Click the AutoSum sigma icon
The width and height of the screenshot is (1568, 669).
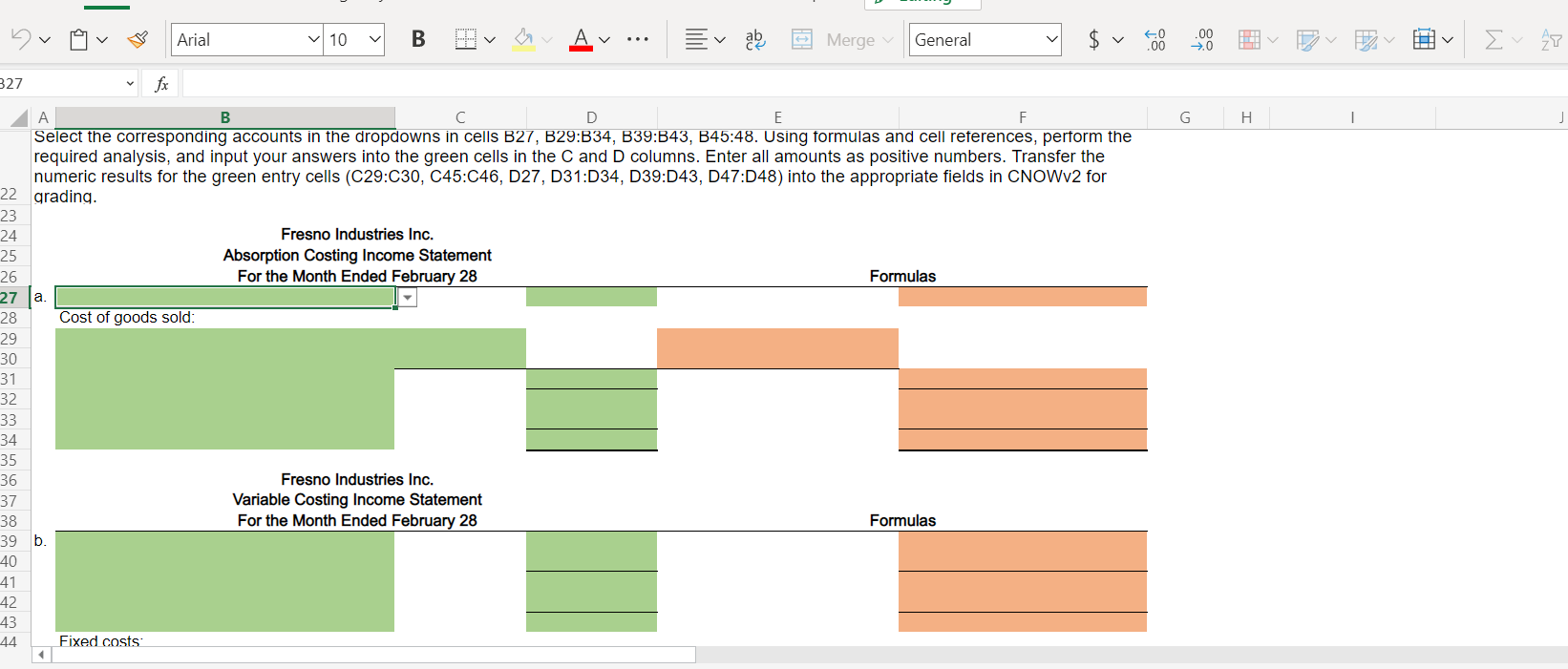1494,39
